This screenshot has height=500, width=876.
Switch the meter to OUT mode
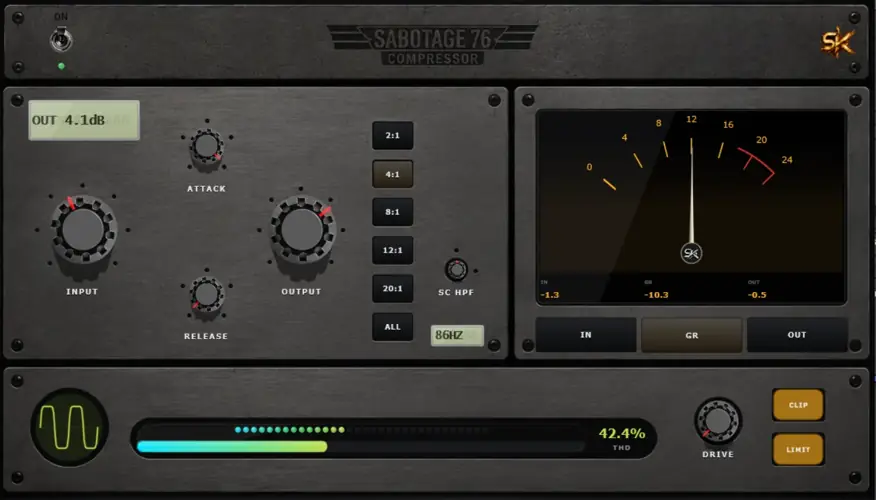pos(797,335)
